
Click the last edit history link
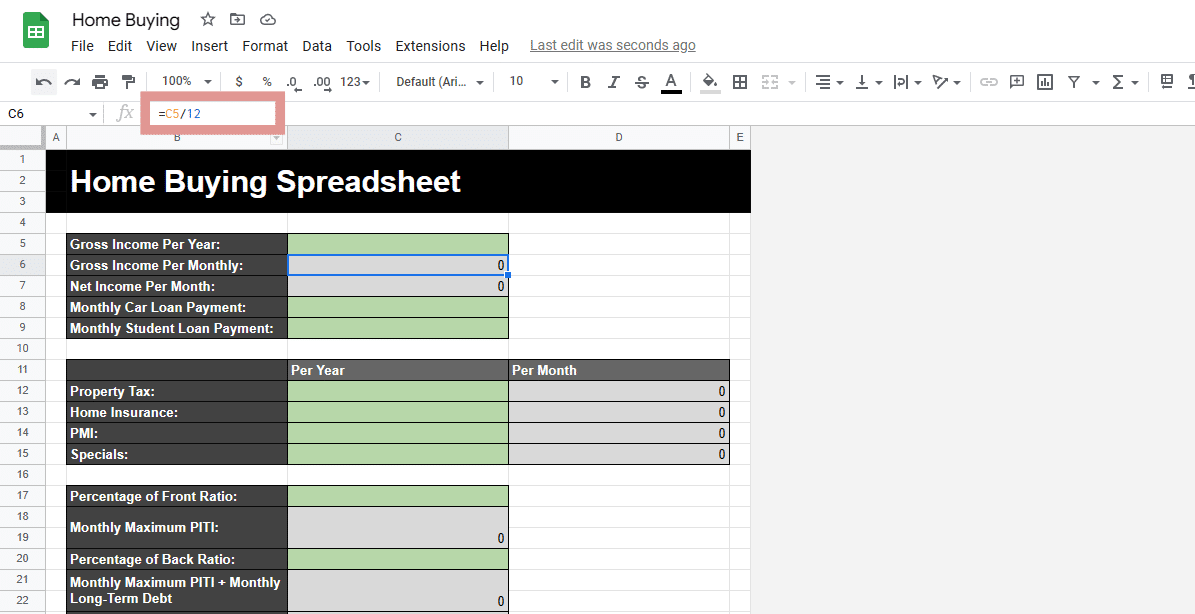(612, 45)
